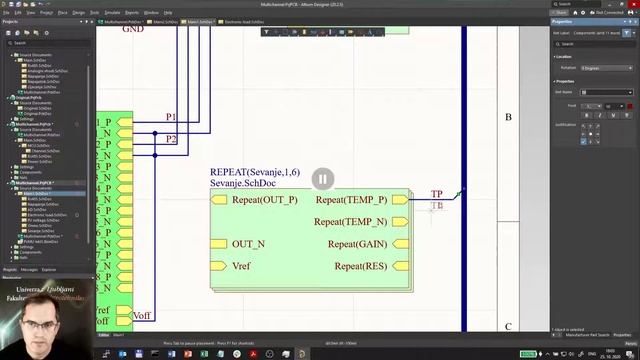
Task: Collapse the Multichannel.PrjPcb project node
Action: pyautogui.click(x=8, y=124)
